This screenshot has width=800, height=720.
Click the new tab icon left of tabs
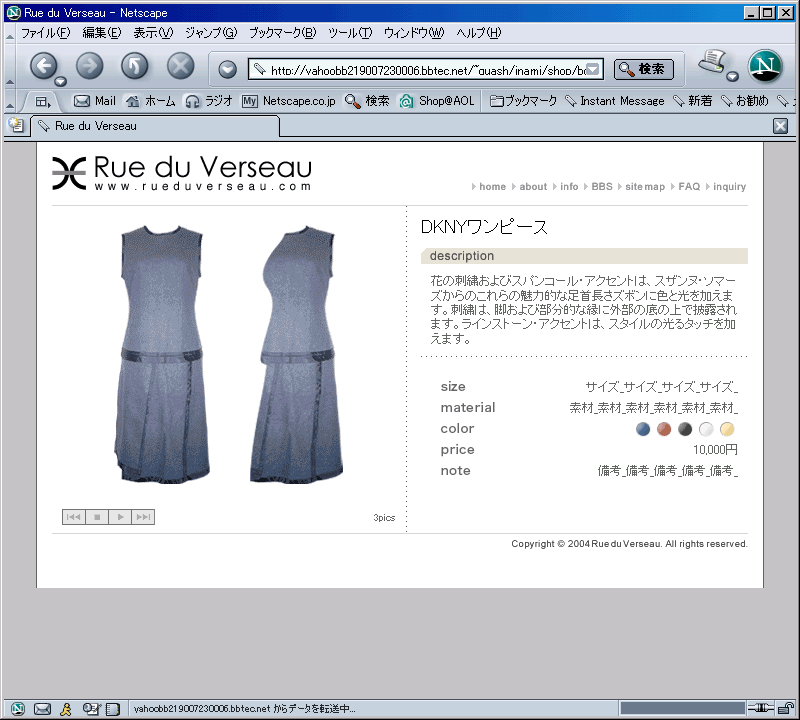click(16, 125)
